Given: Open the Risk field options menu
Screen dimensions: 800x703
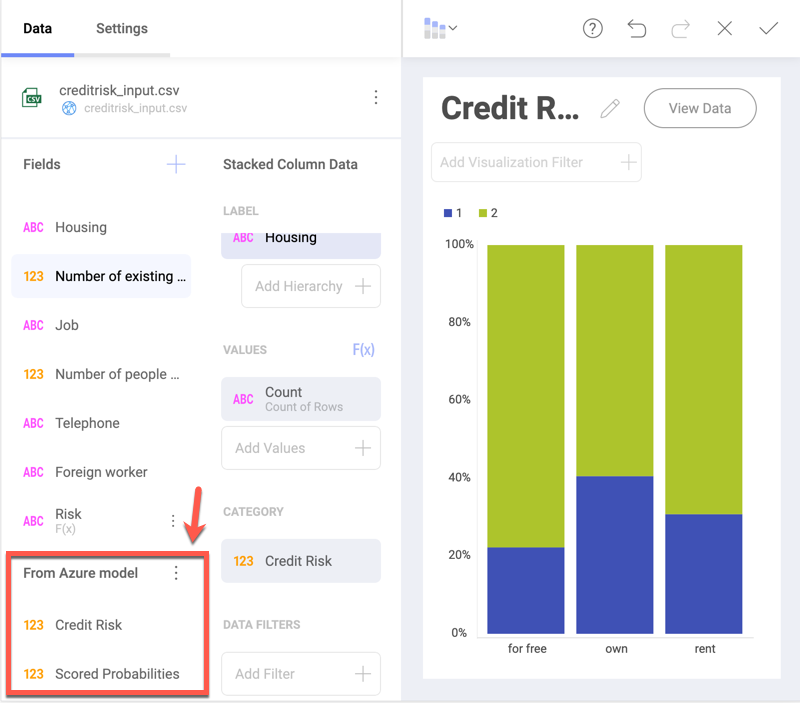Looking at the screenshot, I should point(173,520).
